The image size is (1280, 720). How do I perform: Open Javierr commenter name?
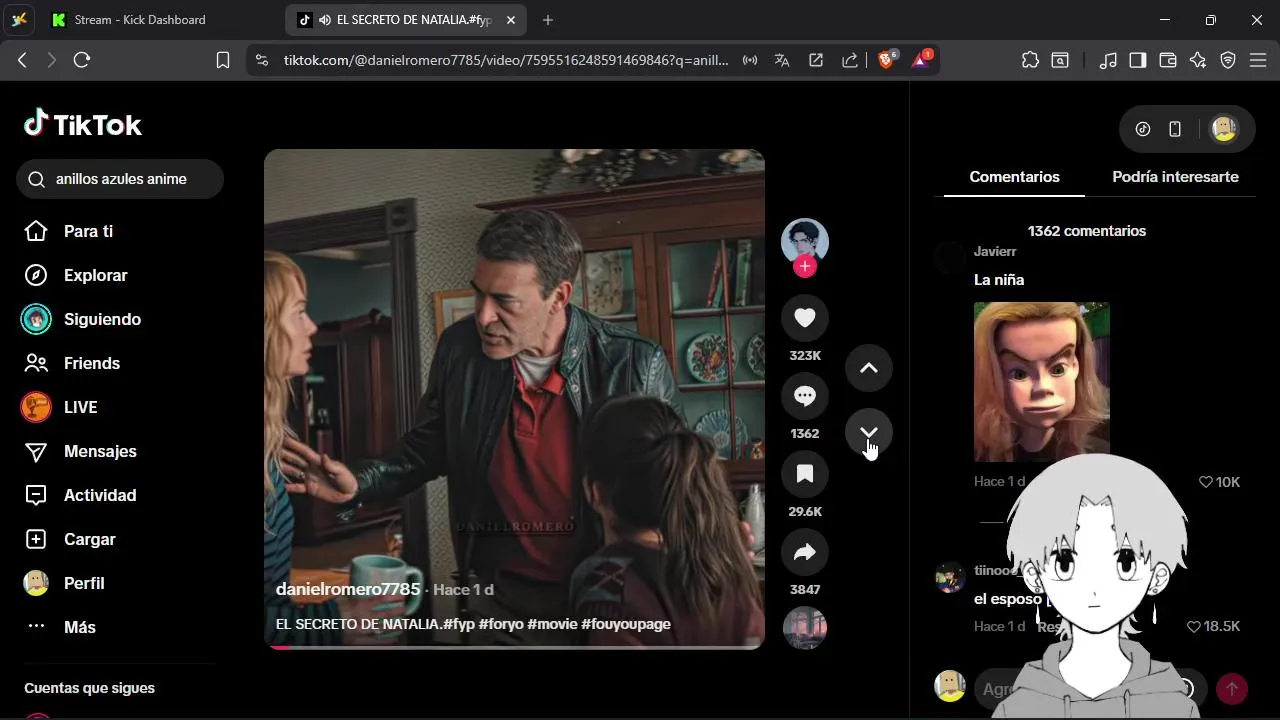pyautogui.click(x=995, y=251)
